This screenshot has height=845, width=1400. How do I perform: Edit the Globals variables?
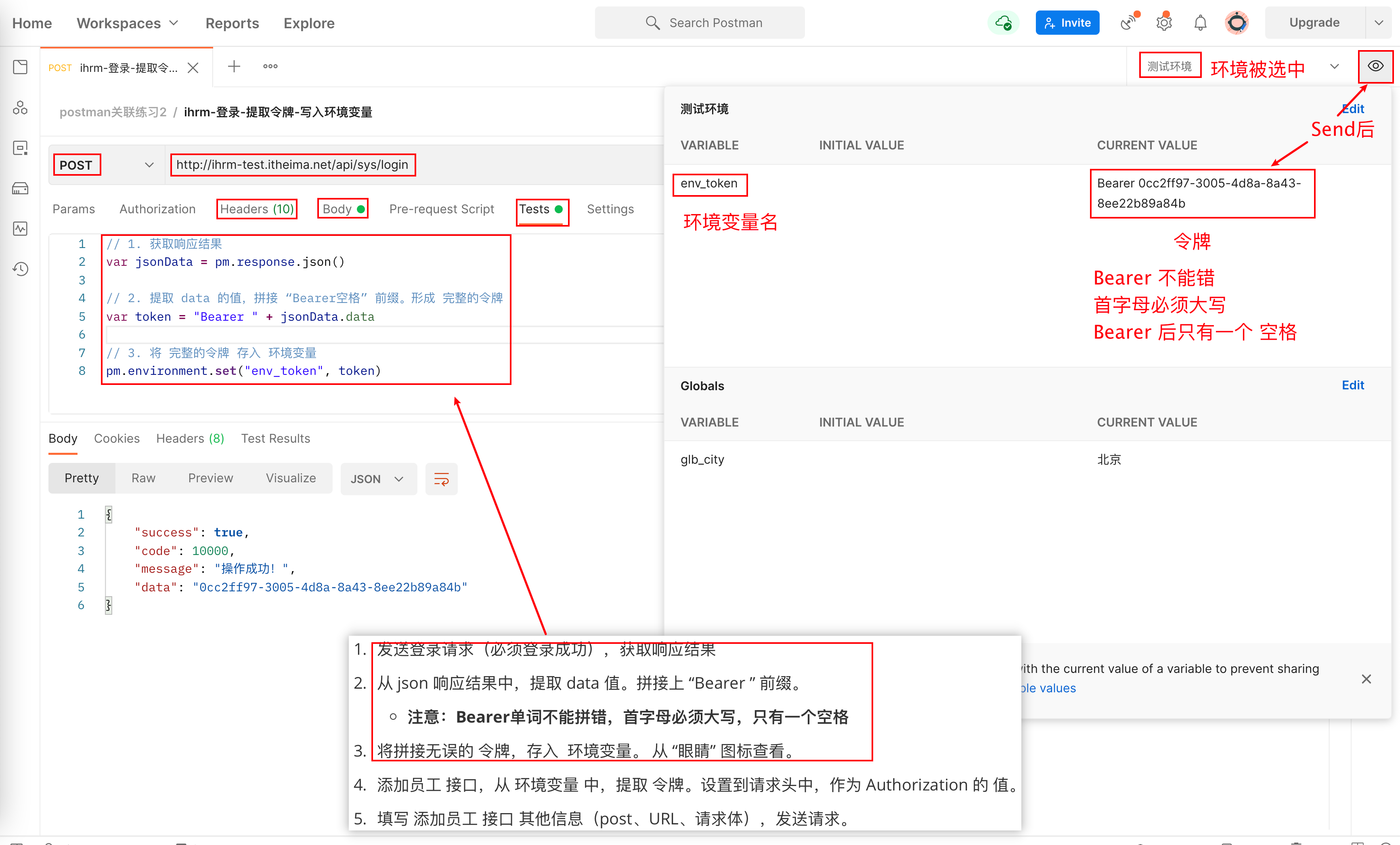point(1353,385)
